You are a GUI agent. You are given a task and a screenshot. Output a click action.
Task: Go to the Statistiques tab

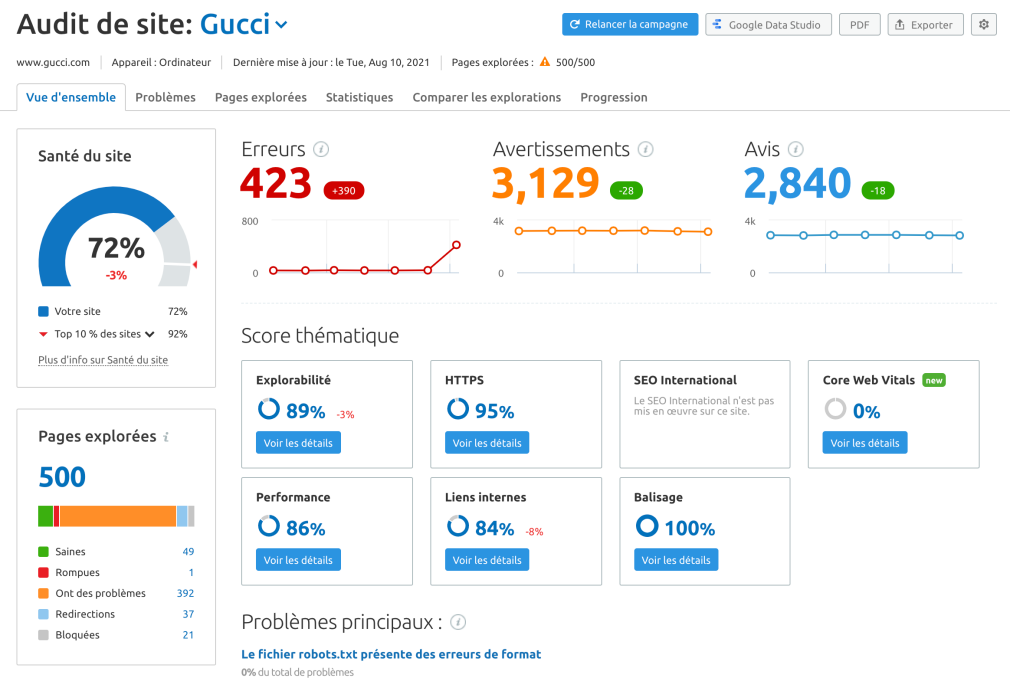click(x=359, y=97)
